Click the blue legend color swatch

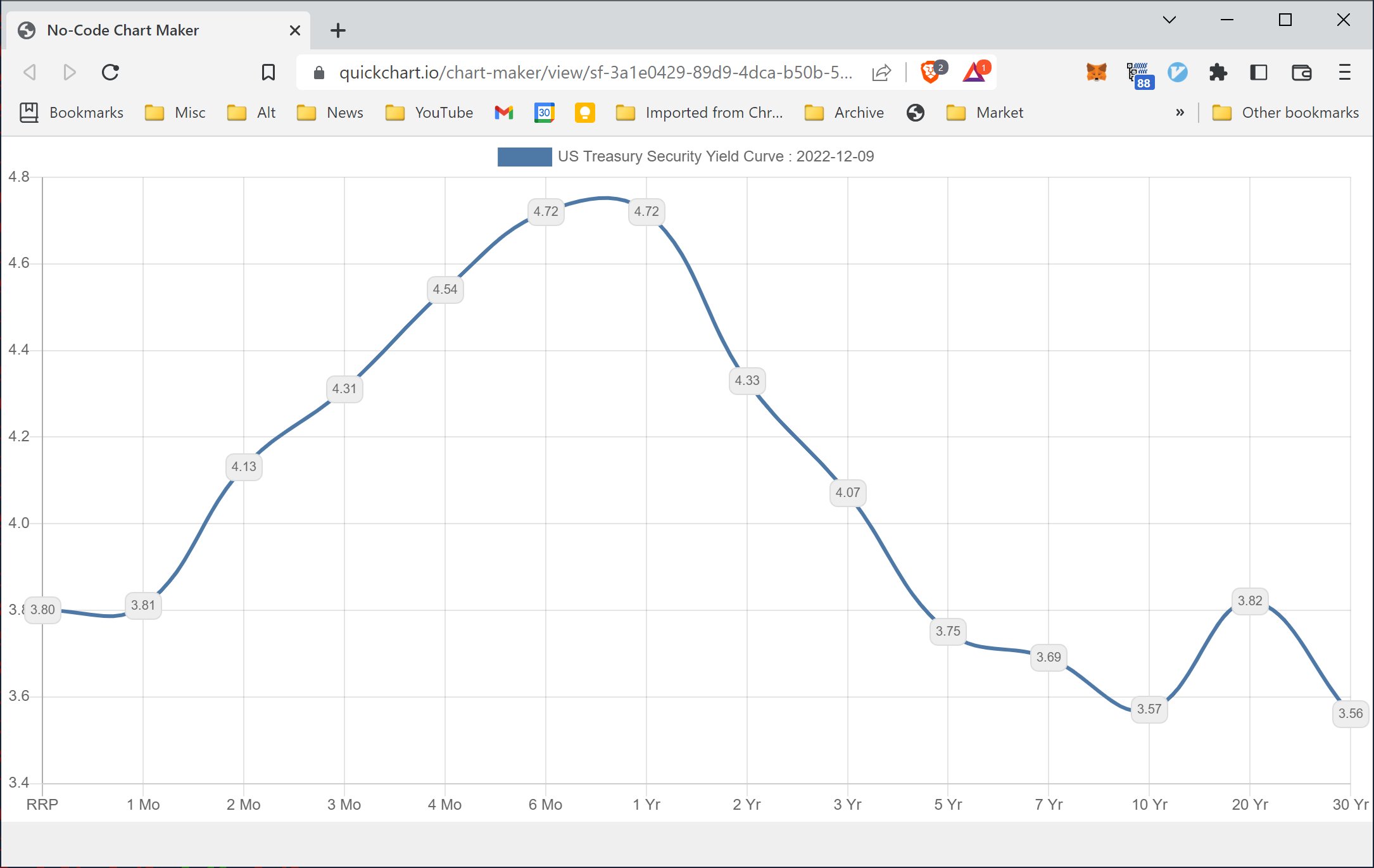[x=524, y=156]
